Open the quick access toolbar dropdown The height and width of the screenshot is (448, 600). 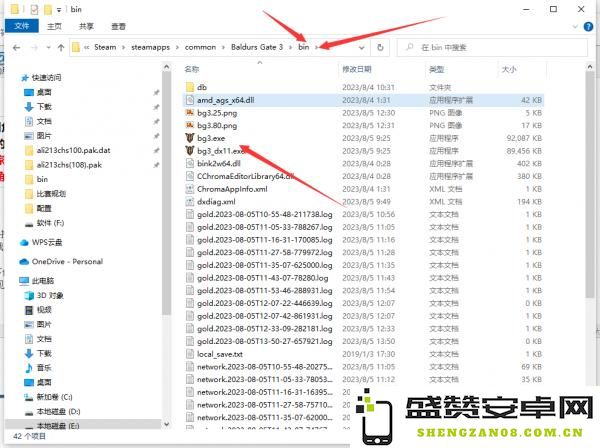click(59, 10)
